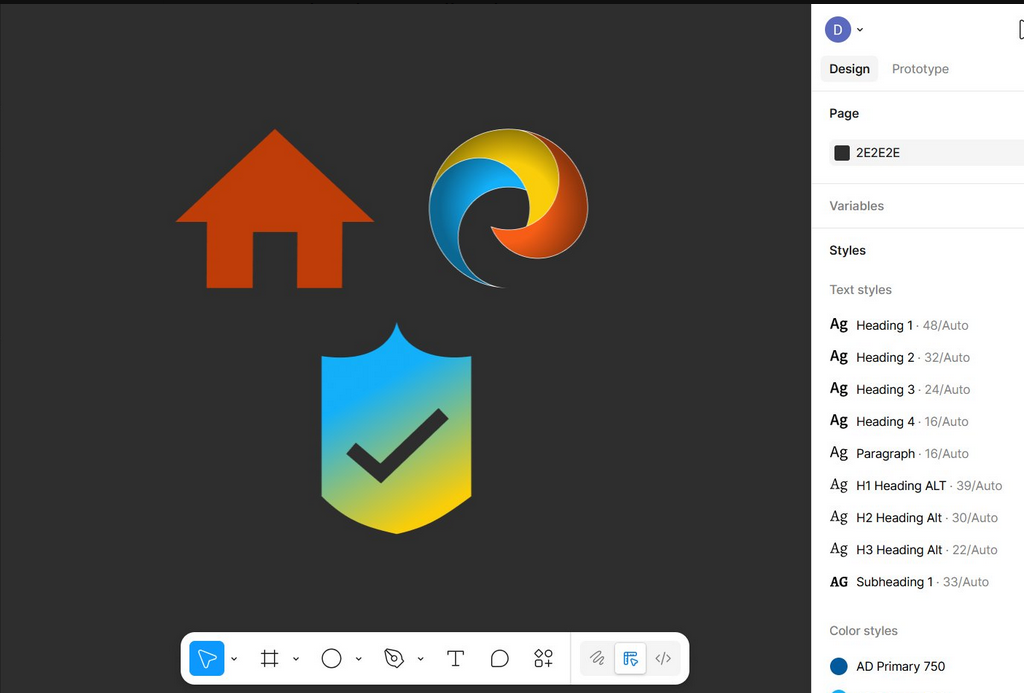Switch to Design mode toggle
This screenshot has height=693, width=1024.
tap(630, 658)
